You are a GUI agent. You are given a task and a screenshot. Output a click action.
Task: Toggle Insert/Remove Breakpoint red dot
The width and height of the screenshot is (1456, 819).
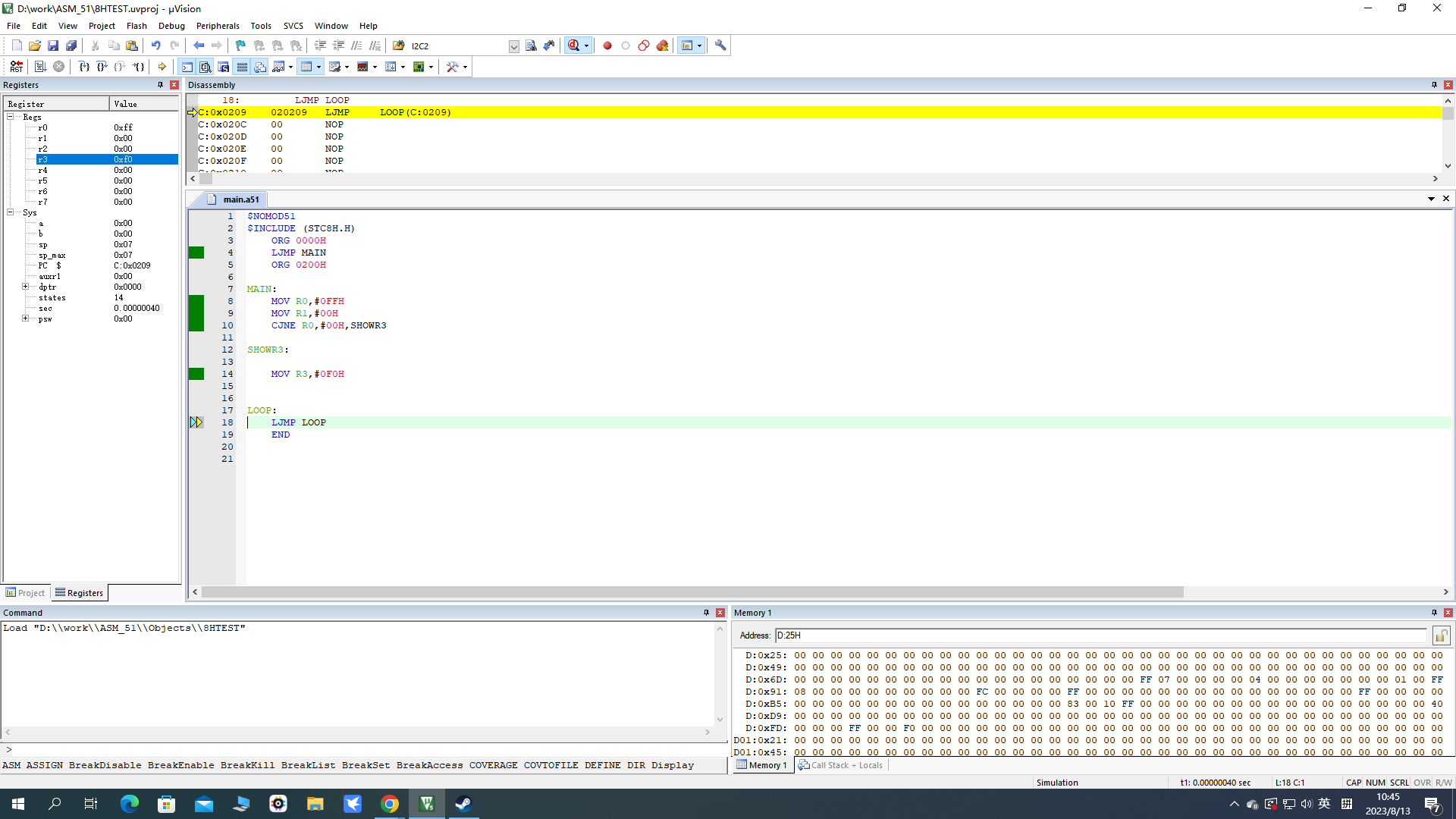pyautogui.click(x=607, y=45)
